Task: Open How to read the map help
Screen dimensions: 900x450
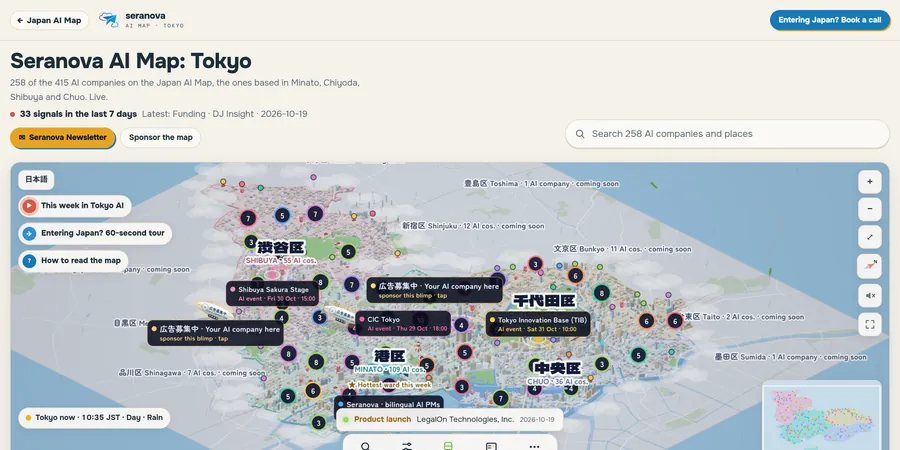Action: (x=73, y=261)
